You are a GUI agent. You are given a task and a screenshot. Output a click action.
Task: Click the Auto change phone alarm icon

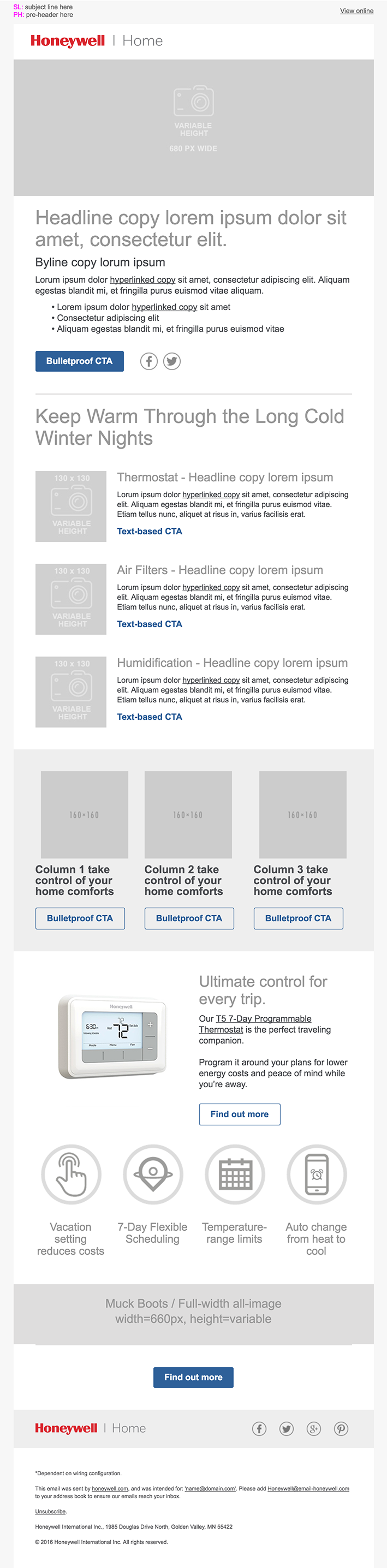click(317, 1174)
